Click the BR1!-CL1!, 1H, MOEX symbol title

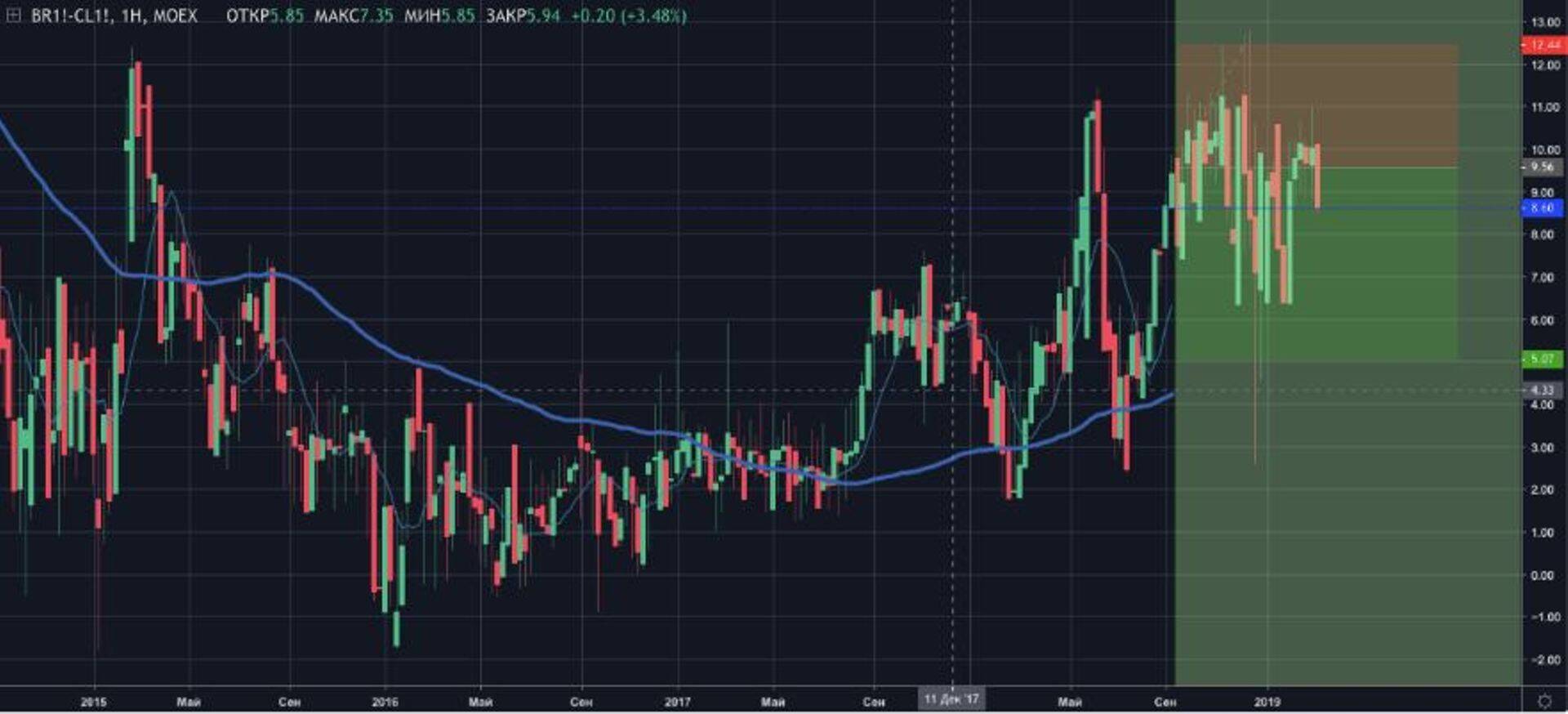coord(114,16)
